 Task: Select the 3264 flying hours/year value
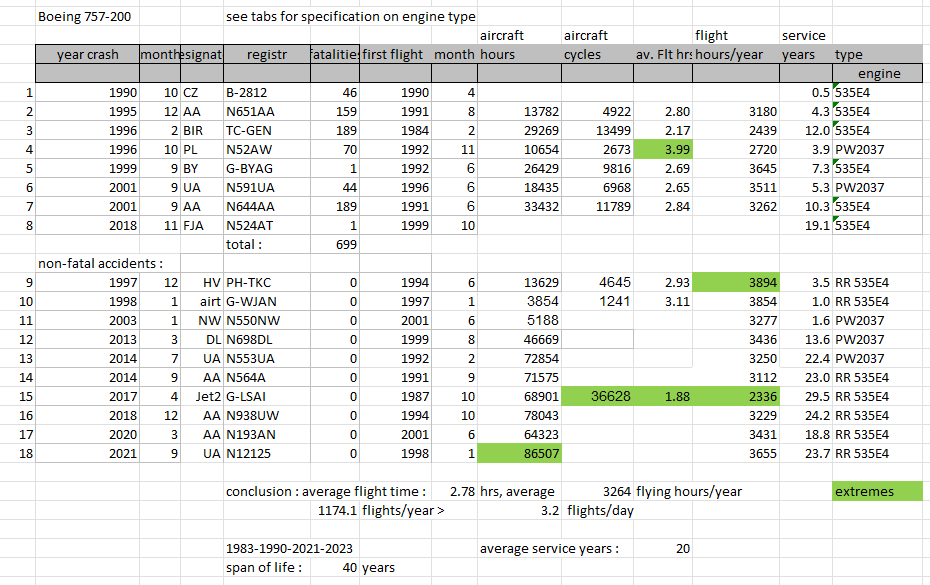click(x=597, y=491)
